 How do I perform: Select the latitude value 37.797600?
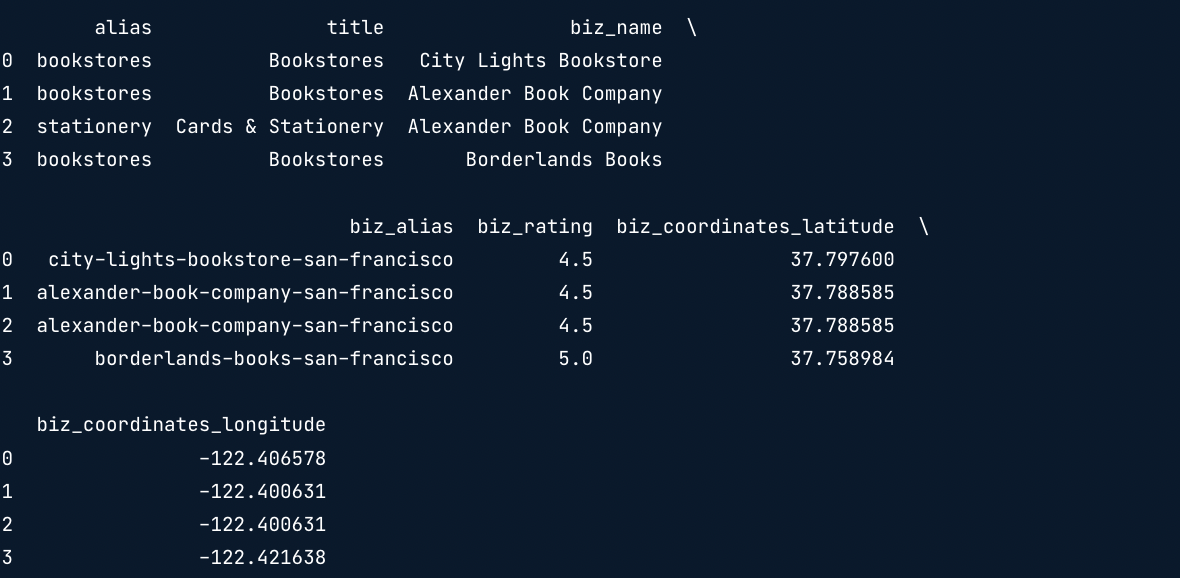point(842,260)
